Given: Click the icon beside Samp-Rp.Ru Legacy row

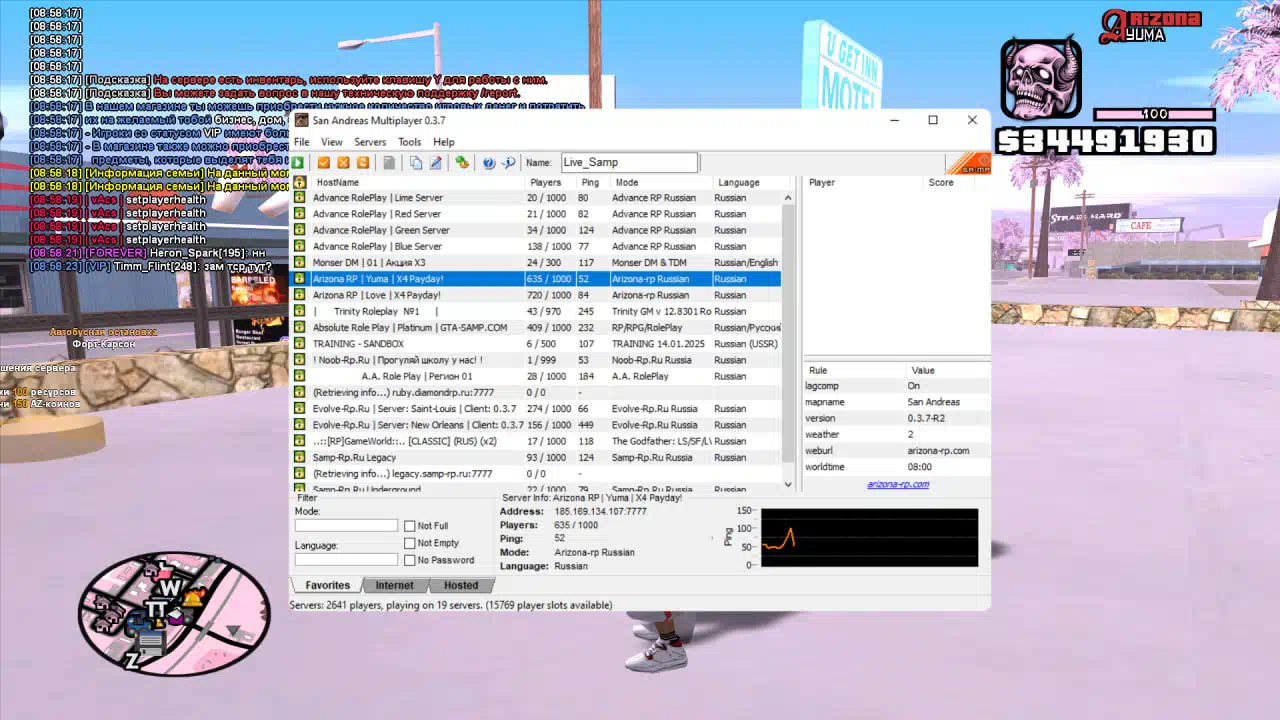Looking at the screenshot, I should [x=299, y=457].
